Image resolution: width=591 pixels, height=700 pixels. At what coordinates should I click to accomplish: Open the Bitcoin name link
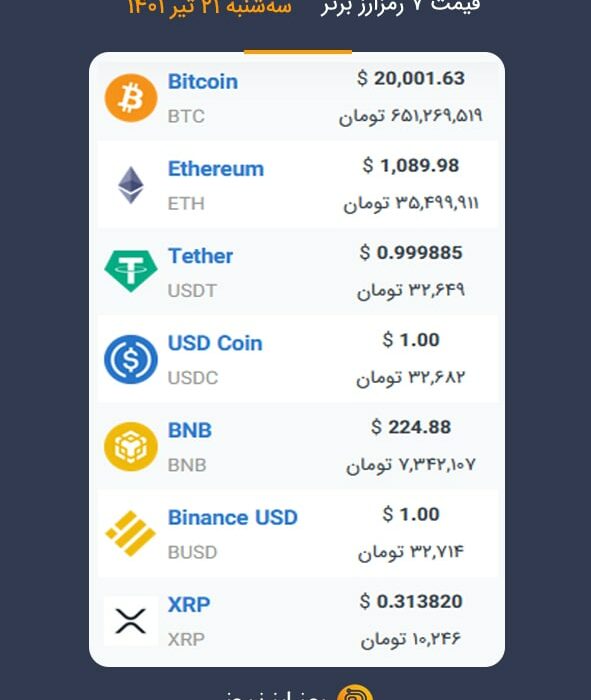(203, 82)
